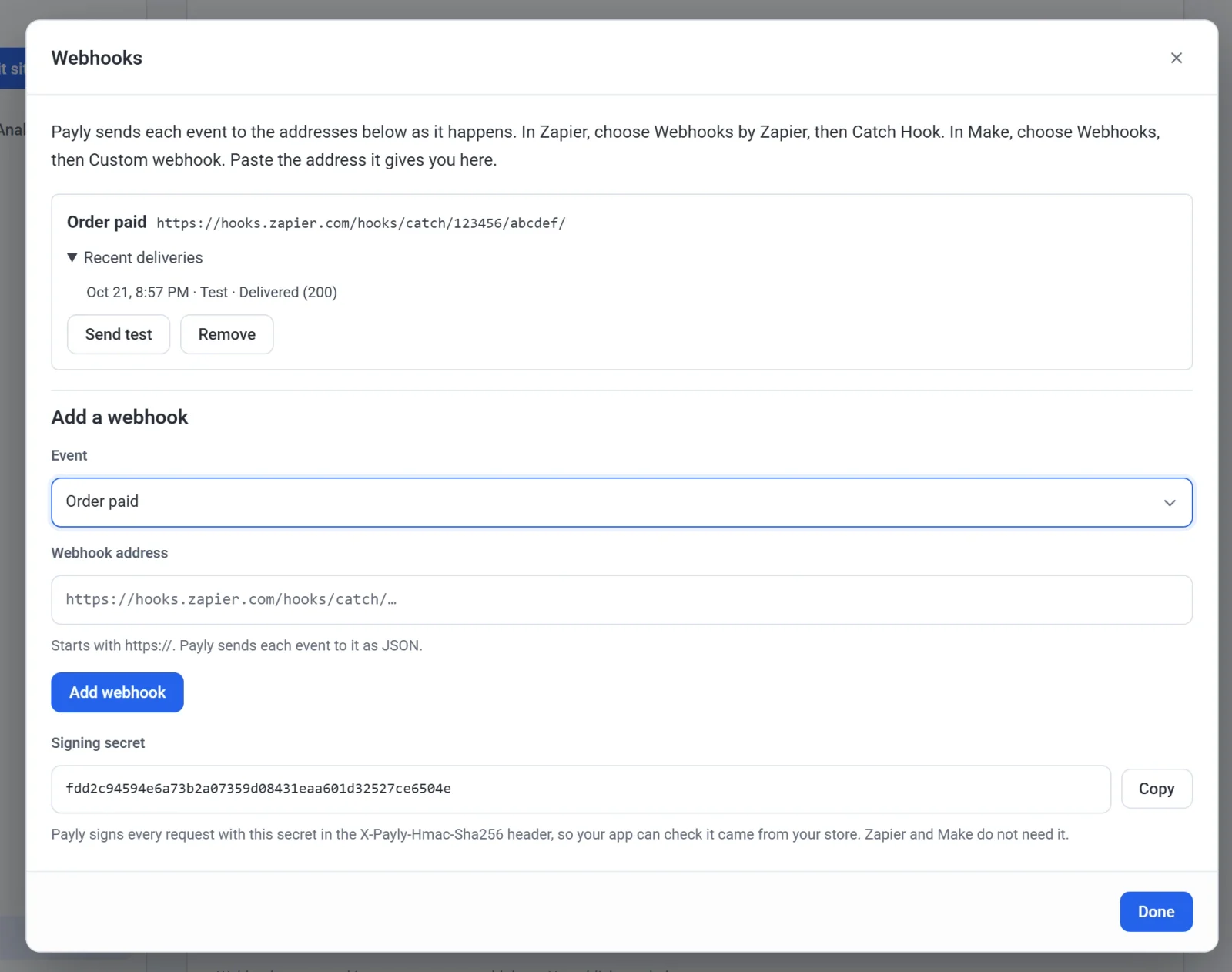Click the intro text about Zapier Catch Hook
1232x972 pixels.
(x=605, y=146)
